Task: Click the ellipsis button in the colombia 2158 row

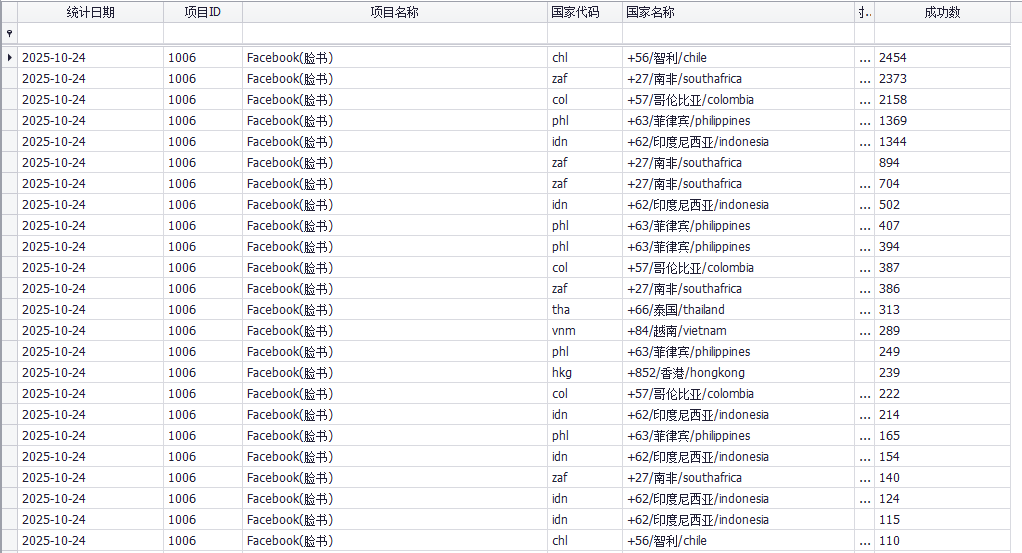Action: (x=864, y=100)
